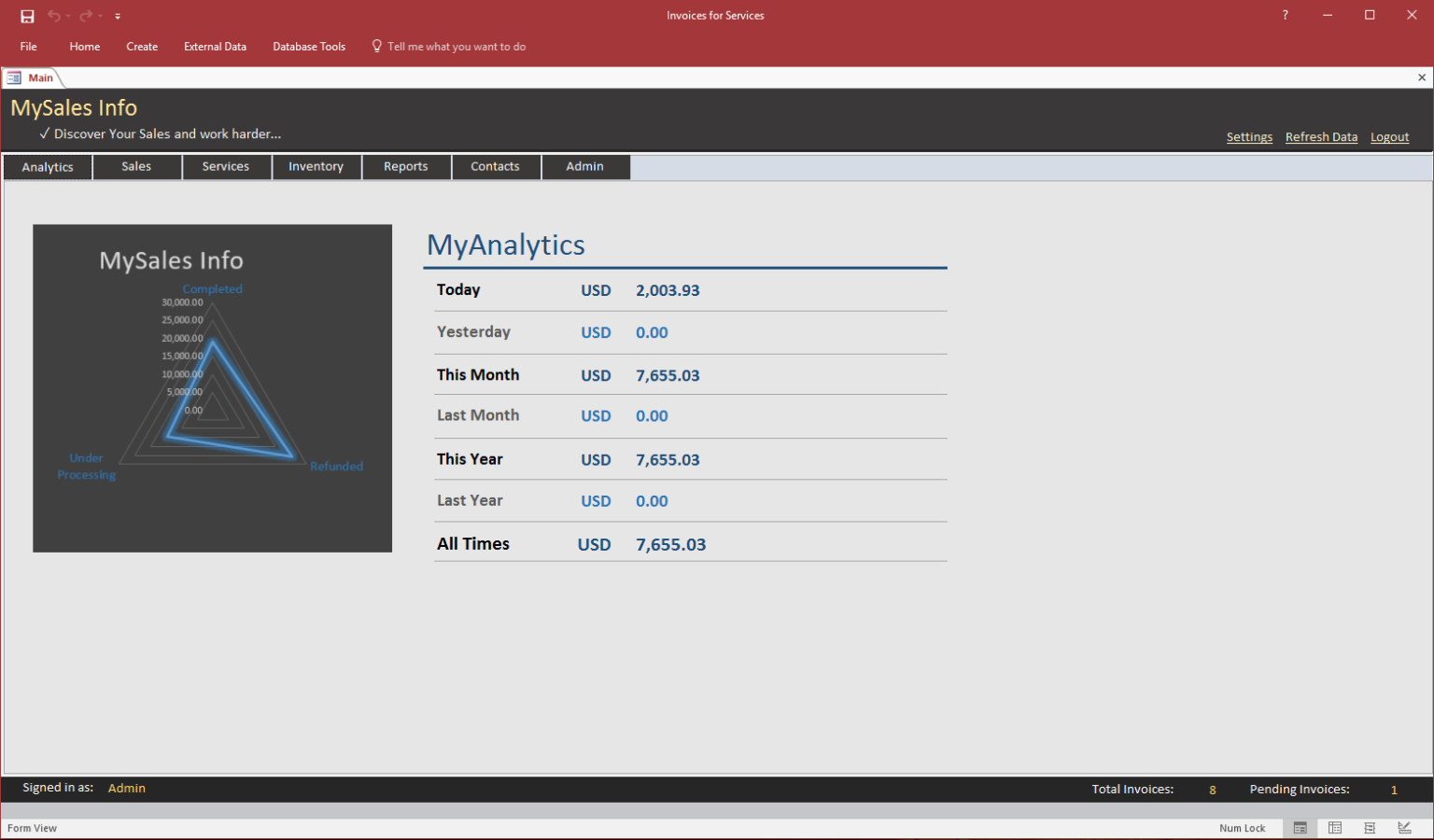The width and height of the screenshot is (1434, 840).
Task: Click the All Times amount 7,655.03
Action: (x=670, y=544)
